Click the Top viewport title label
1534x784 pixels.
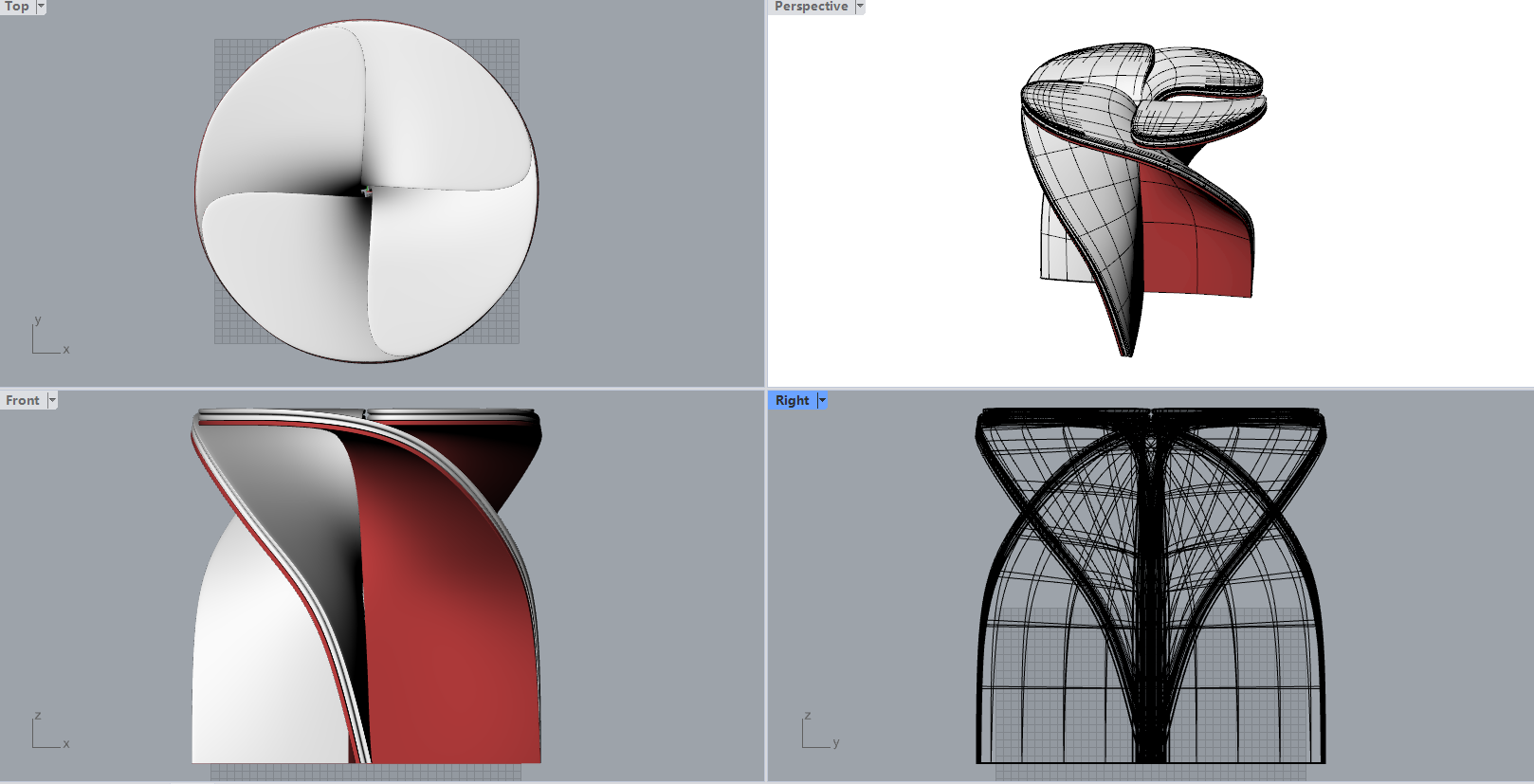(x=17, y=7)
